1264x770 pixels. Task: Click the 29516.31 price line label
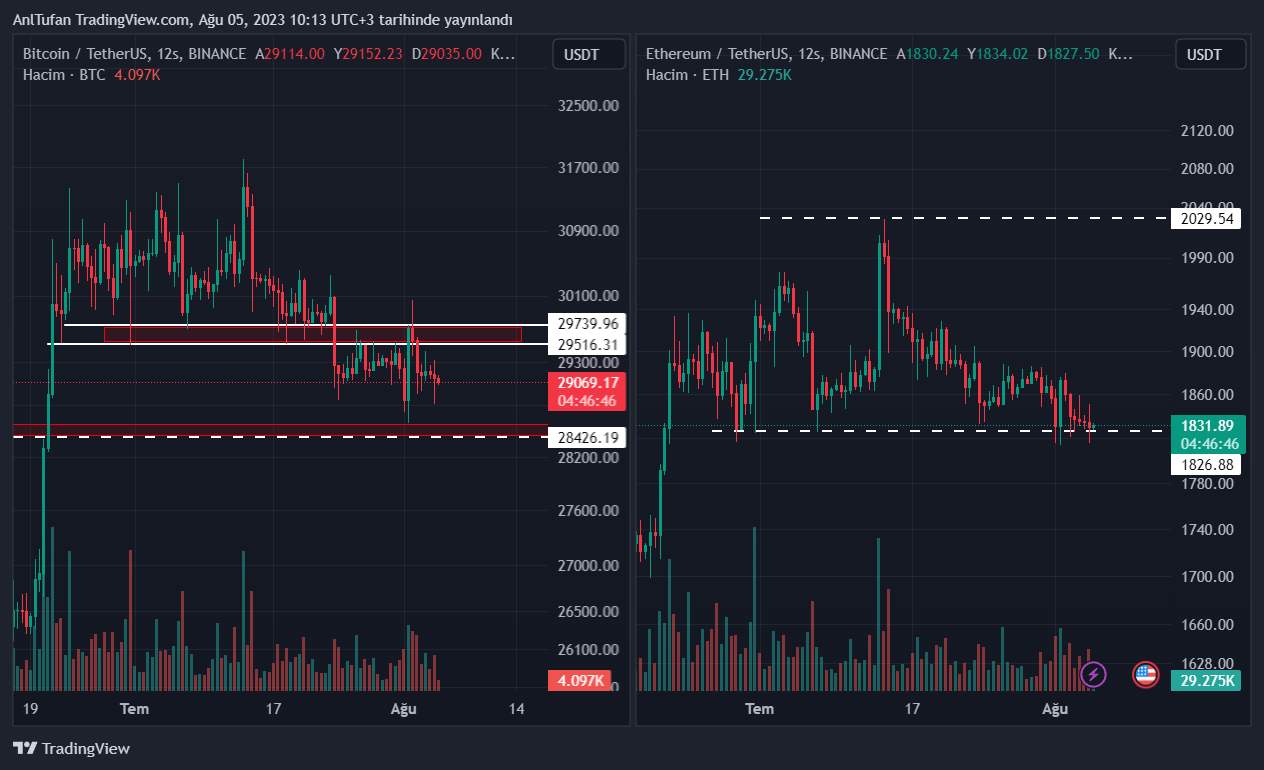tap(588, 345)
